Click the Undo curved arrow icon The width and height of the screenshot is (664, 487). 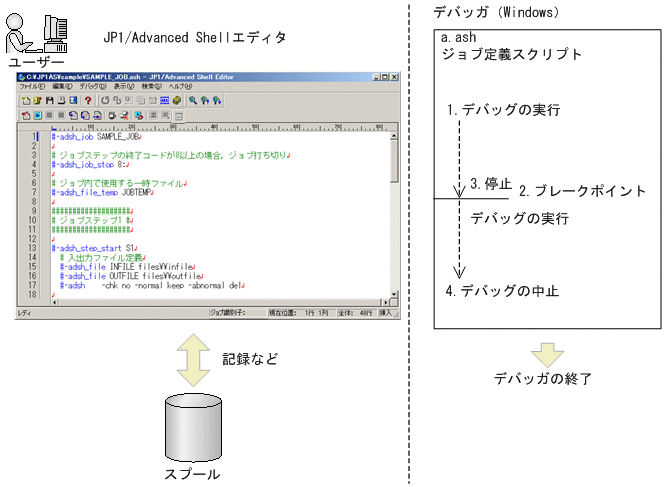pyautogui.click(x=105, y=100)
